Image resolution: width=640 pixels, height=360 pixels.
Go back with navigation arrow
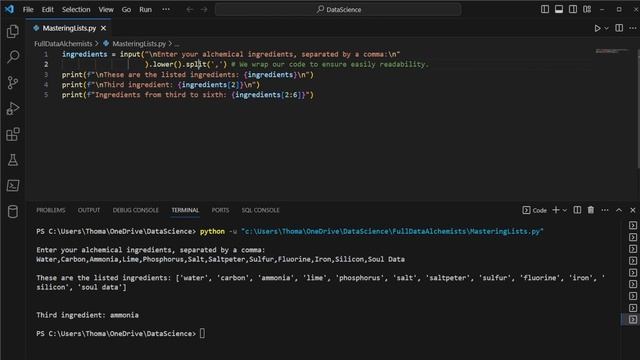[190, 9]
